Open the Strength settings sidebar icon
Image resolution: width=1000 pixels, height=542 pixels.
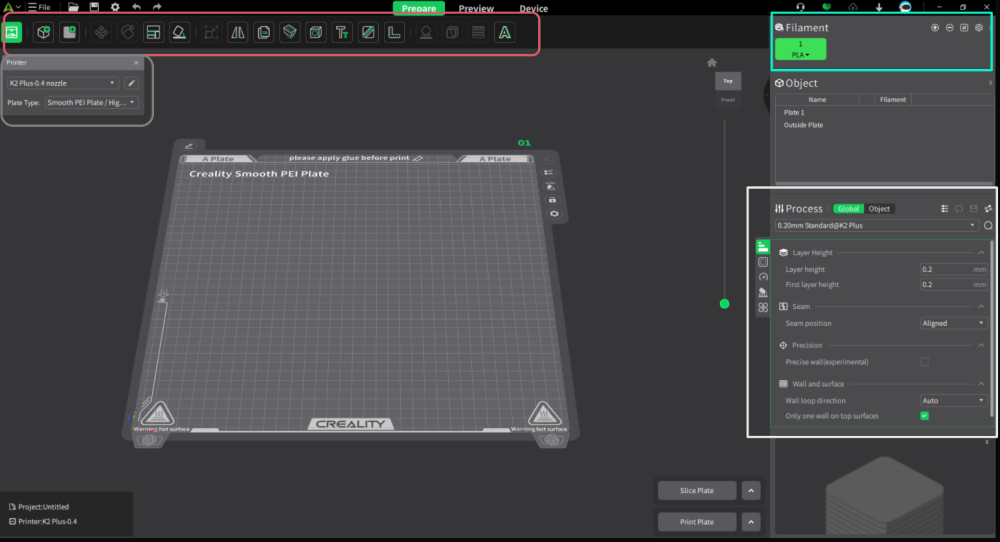coord(763,262)
